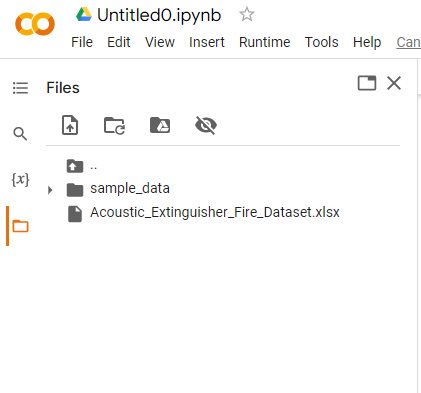Star the Untitled0.ipynb notebook

[x=247, y=15]
